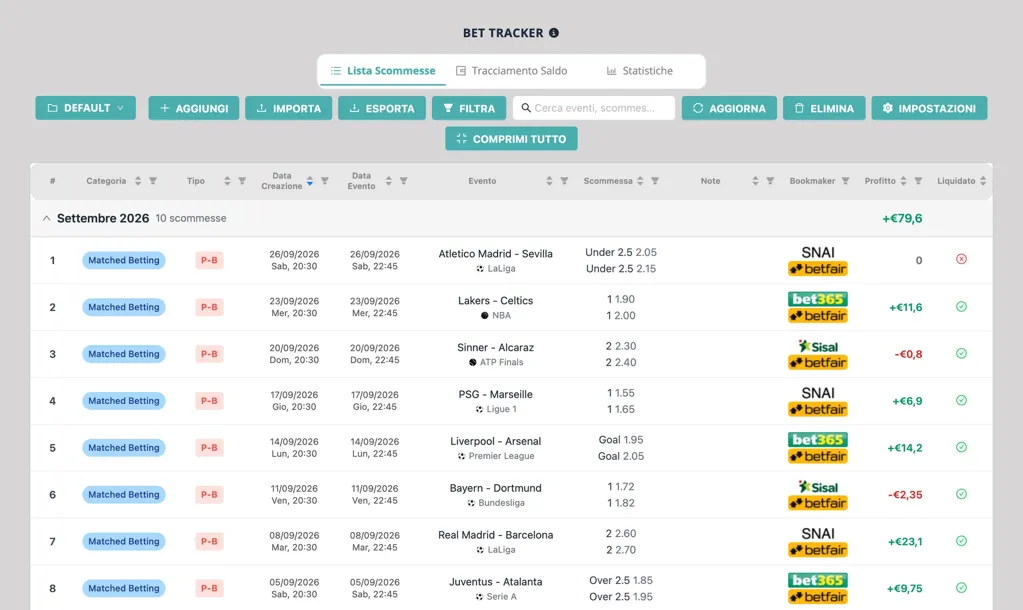This screenshot has width=1023, height=610.
Task: Sort by the Categoria column arrows
Action: tap(138, 181)
